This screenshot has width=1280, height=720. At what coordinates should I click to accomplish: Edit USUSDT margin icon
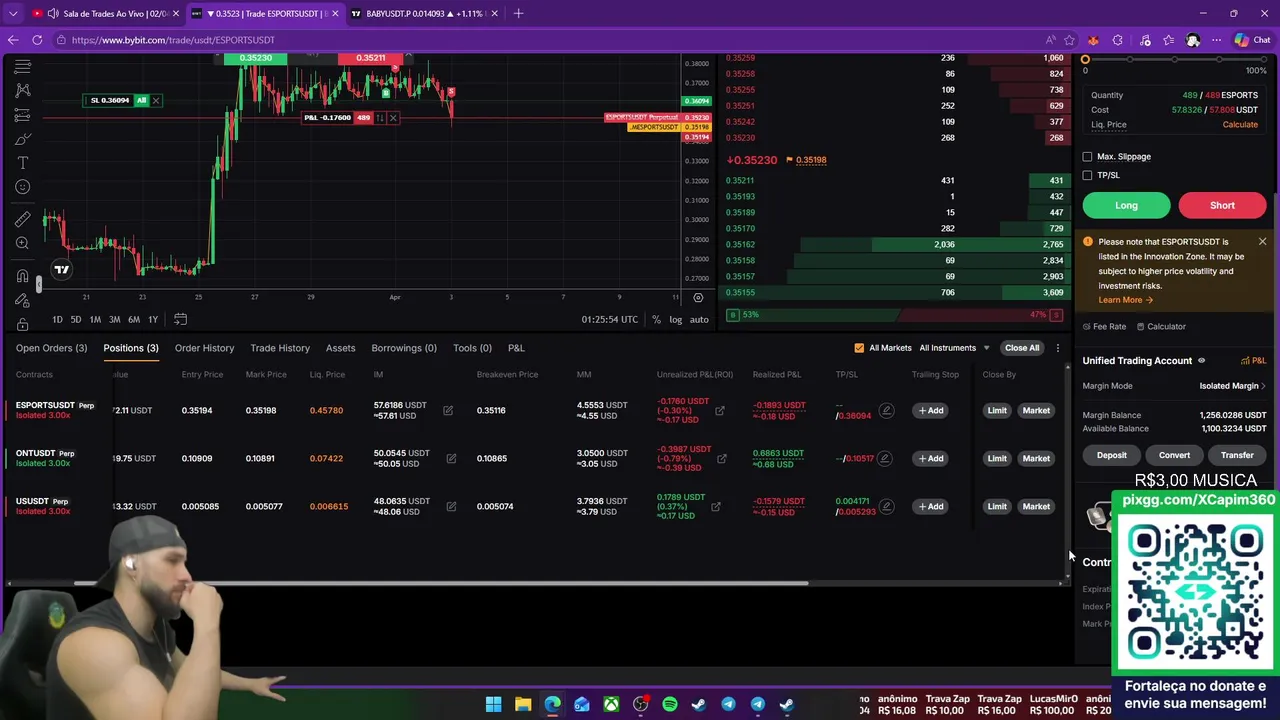pos(451,506)
